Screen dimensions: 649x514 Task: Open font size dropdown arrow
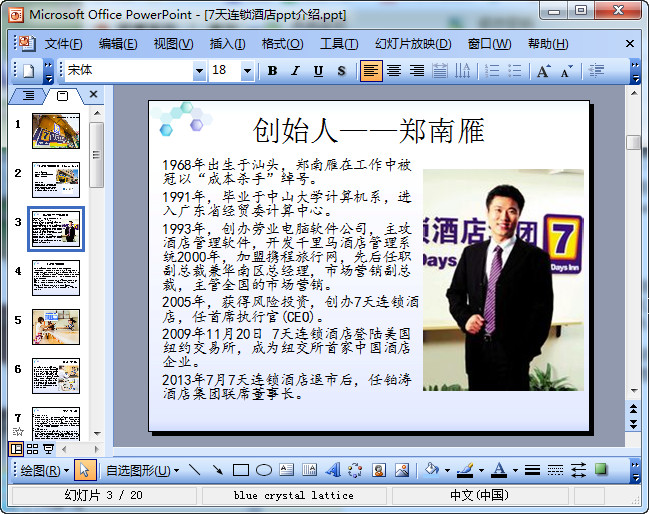(247, 71)
